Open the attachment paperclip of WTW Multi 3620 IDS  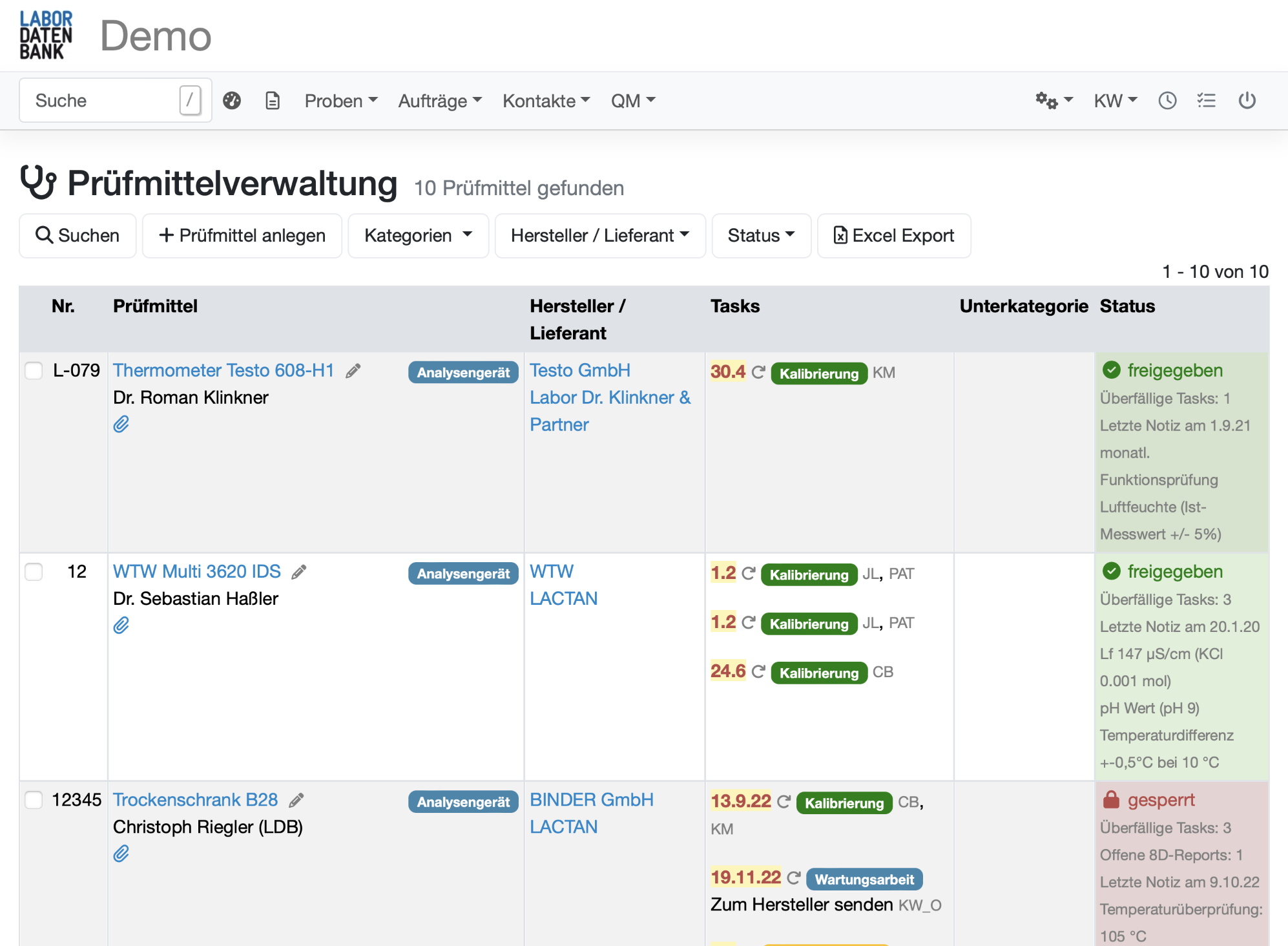click(x=120, y=625)
